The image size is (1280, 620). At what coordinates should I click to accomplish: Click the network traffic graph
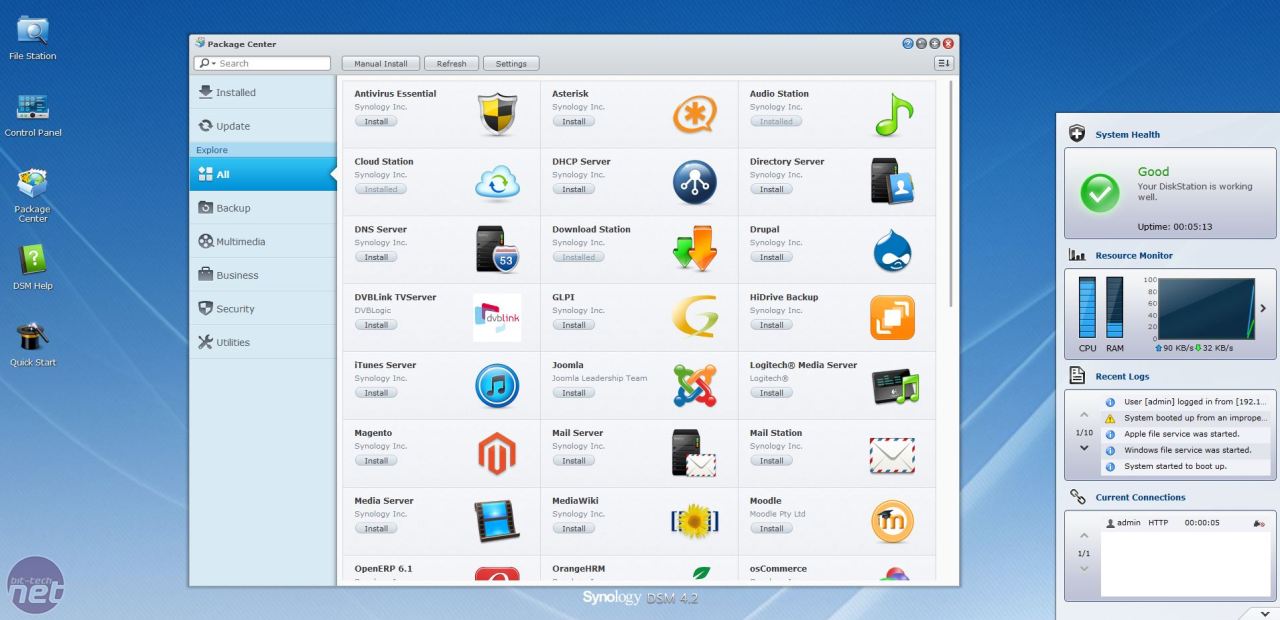click(1206, 309)
